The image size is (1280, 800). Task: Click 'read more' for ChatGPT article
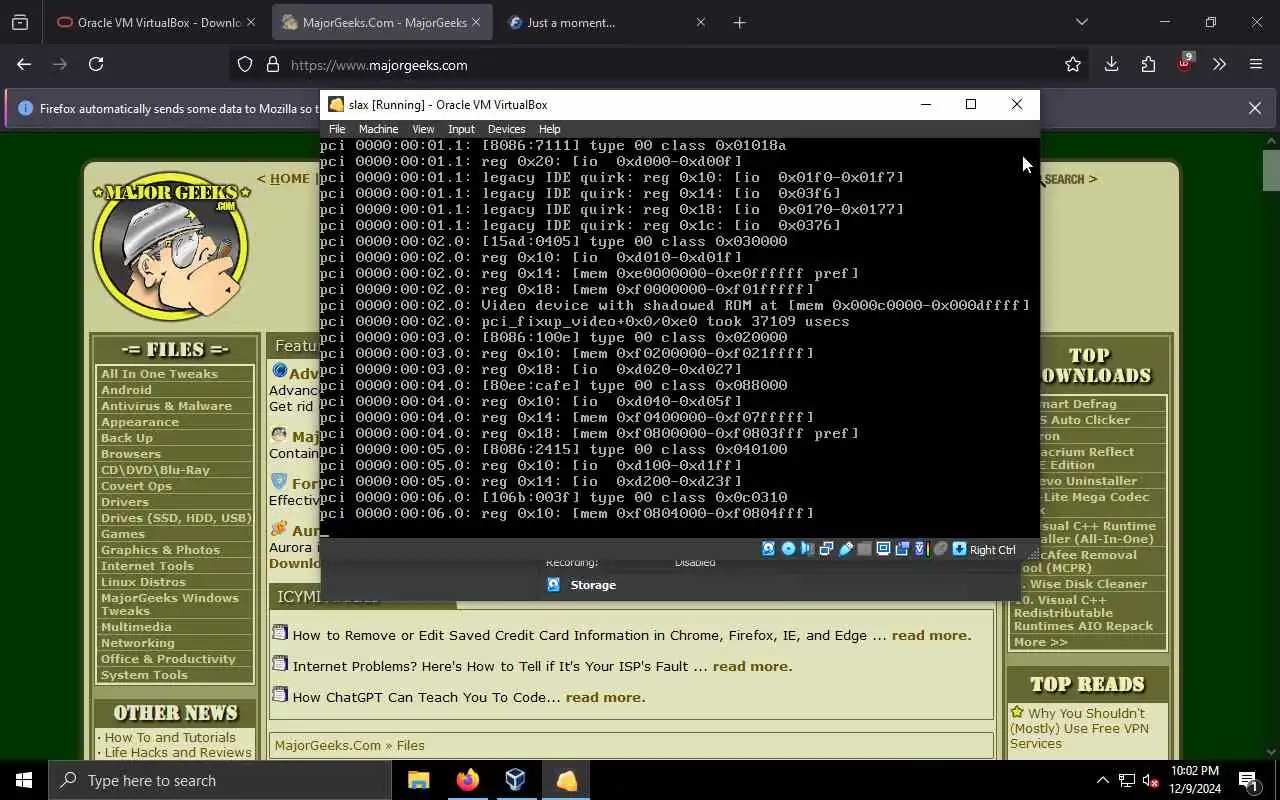click(x=605, y=697)
